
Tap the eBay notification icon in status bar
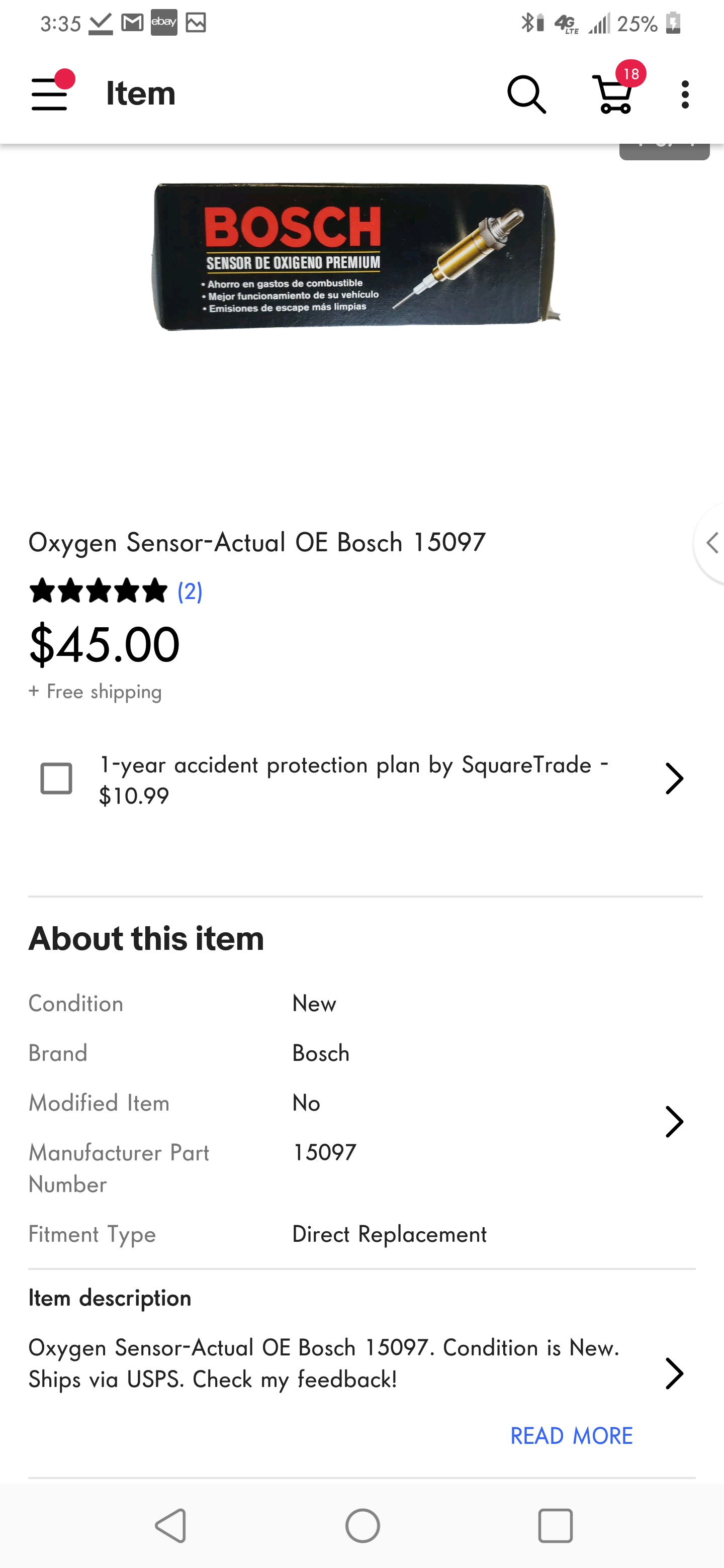(164, 23)
